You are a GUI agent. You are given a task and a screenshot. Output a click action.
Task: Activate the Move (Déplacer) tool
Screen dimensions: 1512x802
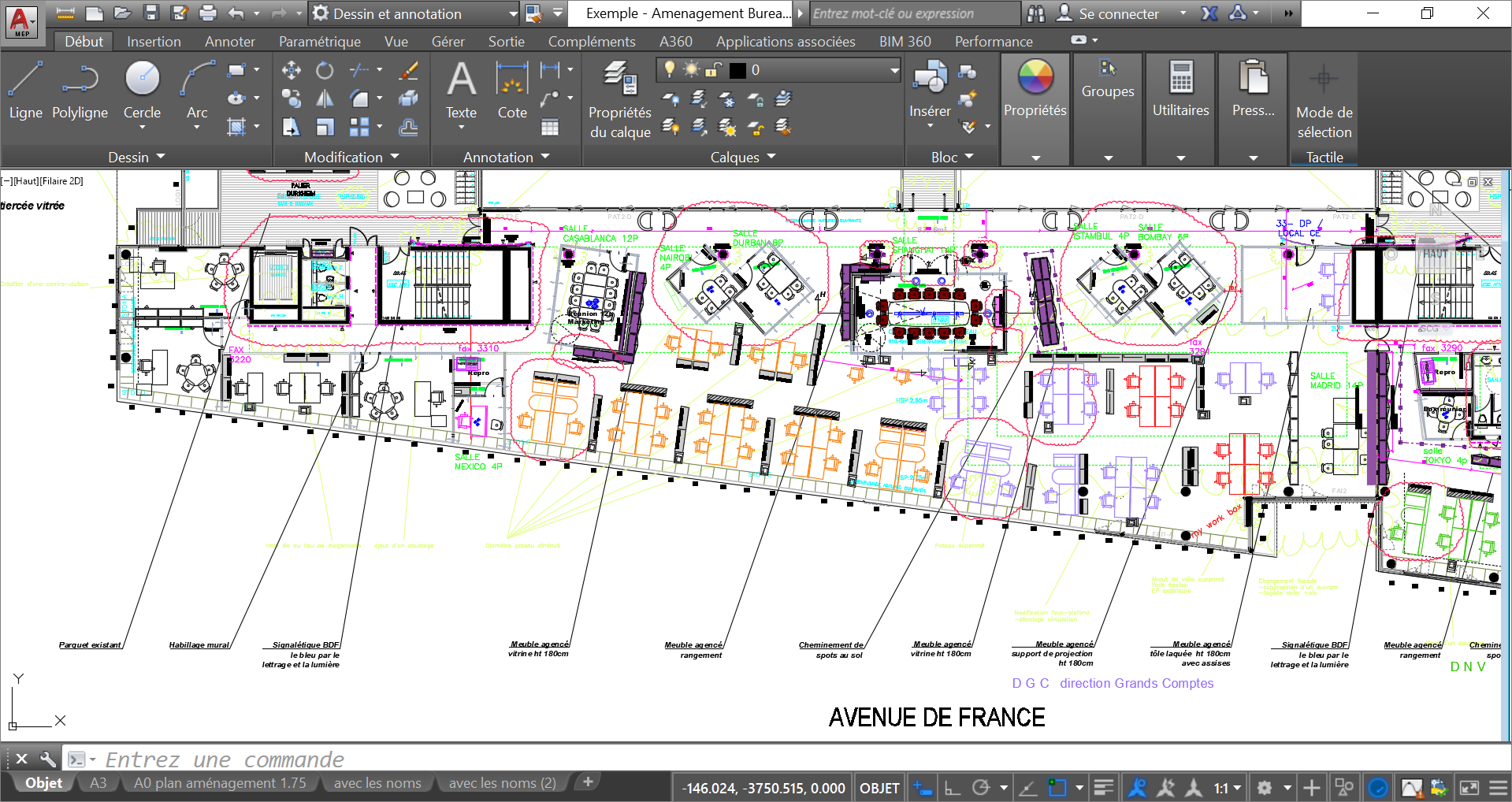(292, 70)
